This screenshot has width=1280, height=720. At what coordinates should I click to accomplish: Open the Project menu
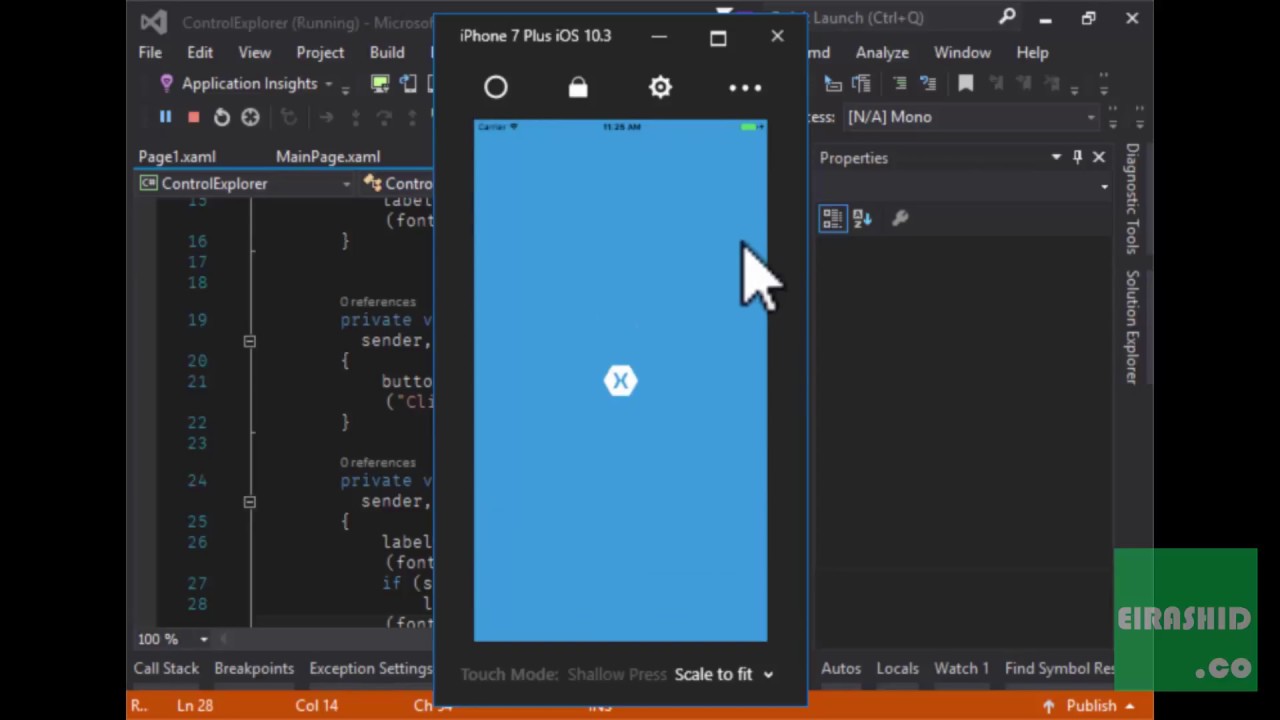click(x=320, y=52)
